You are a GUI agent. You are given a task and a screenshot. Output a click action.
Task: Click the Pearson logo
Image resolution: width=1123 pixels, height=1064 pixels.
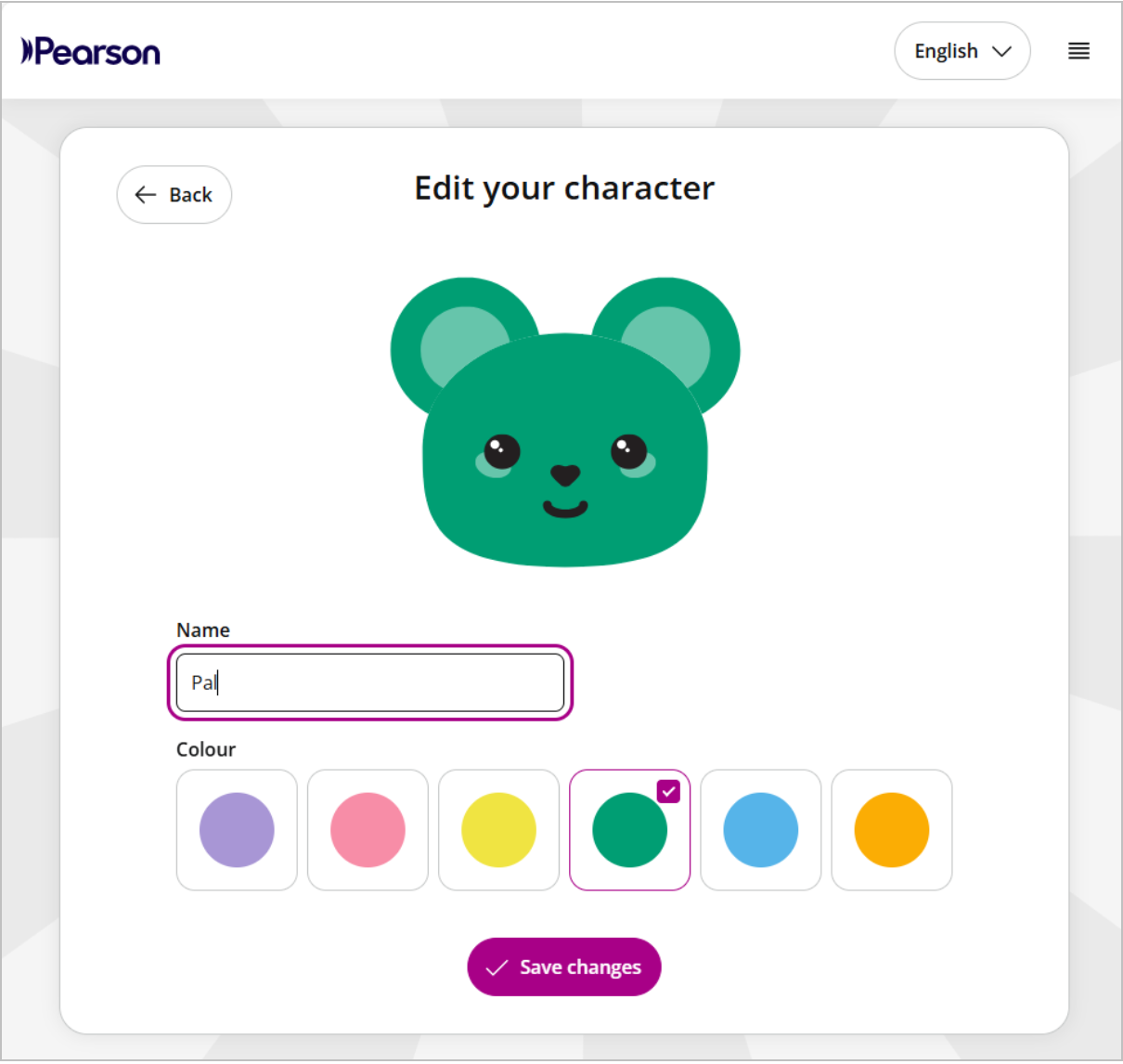click(90, 52)
